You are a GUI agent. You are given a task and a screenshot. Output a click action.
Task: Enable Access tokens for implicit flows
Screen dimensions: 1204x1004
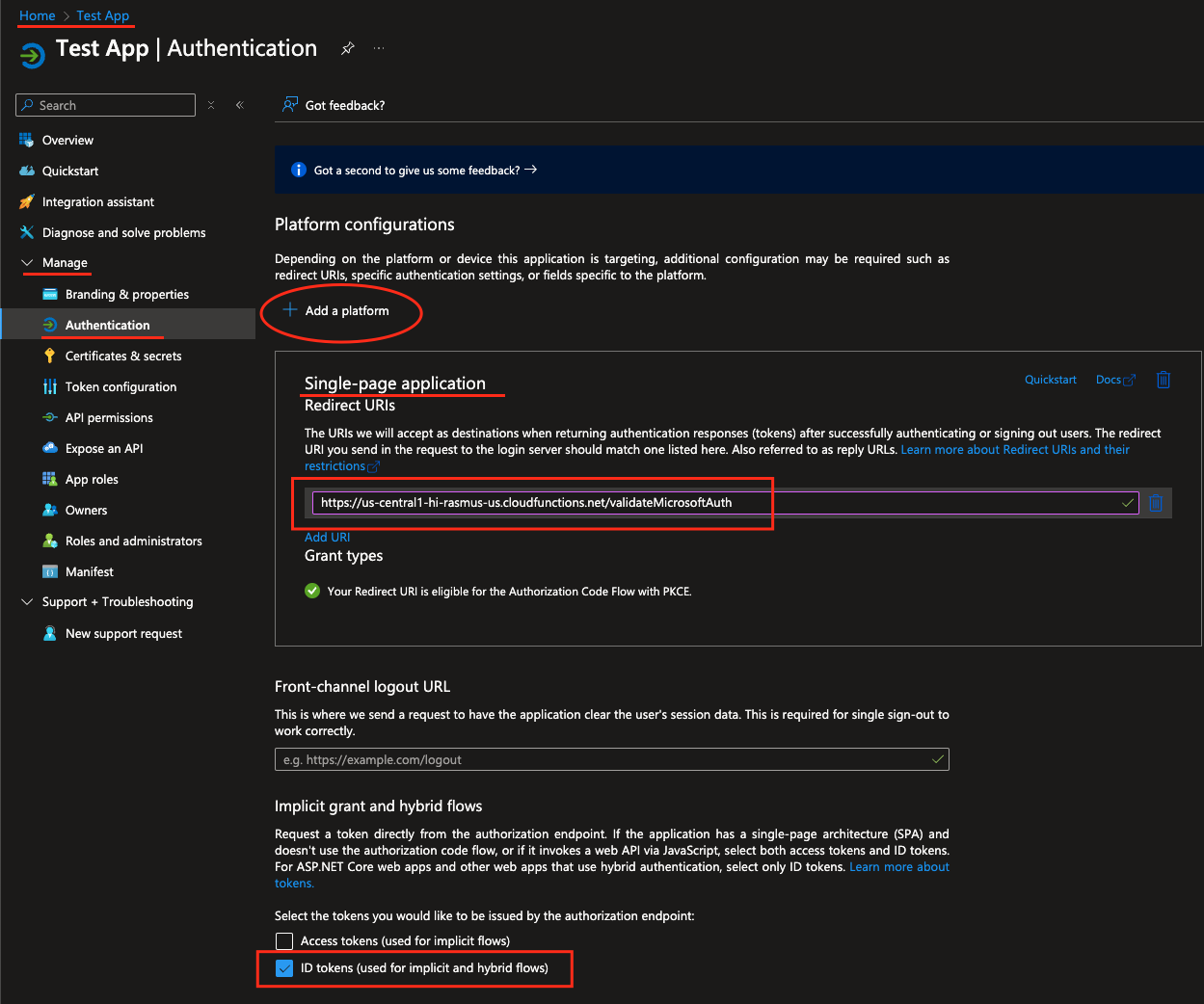(284, 940)
